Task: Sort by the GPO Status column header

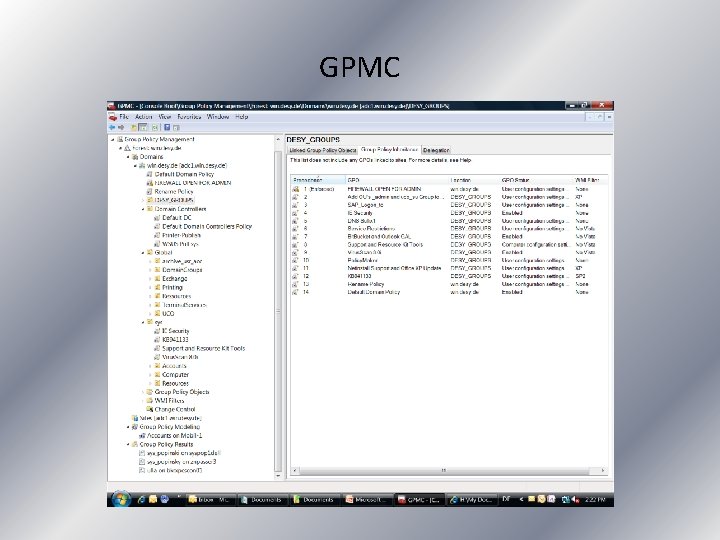Action: (x=536, y=180)
